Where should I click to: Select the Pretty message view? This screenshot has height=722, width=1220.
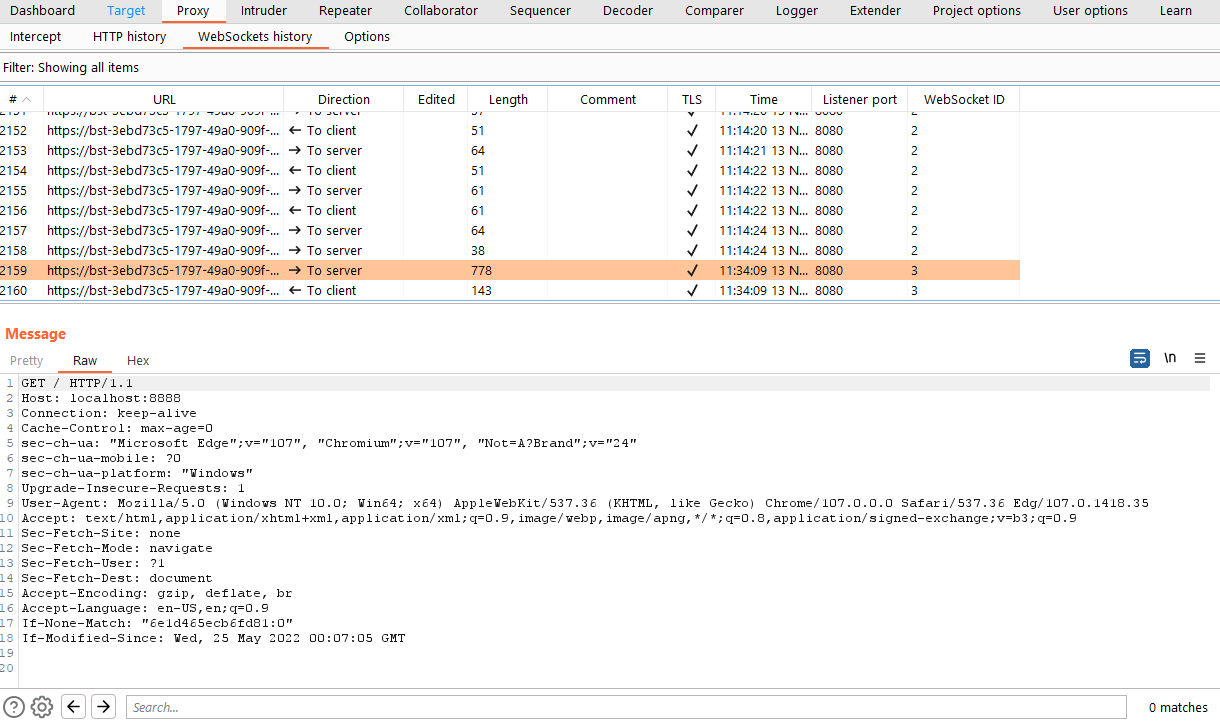(27, 360)
